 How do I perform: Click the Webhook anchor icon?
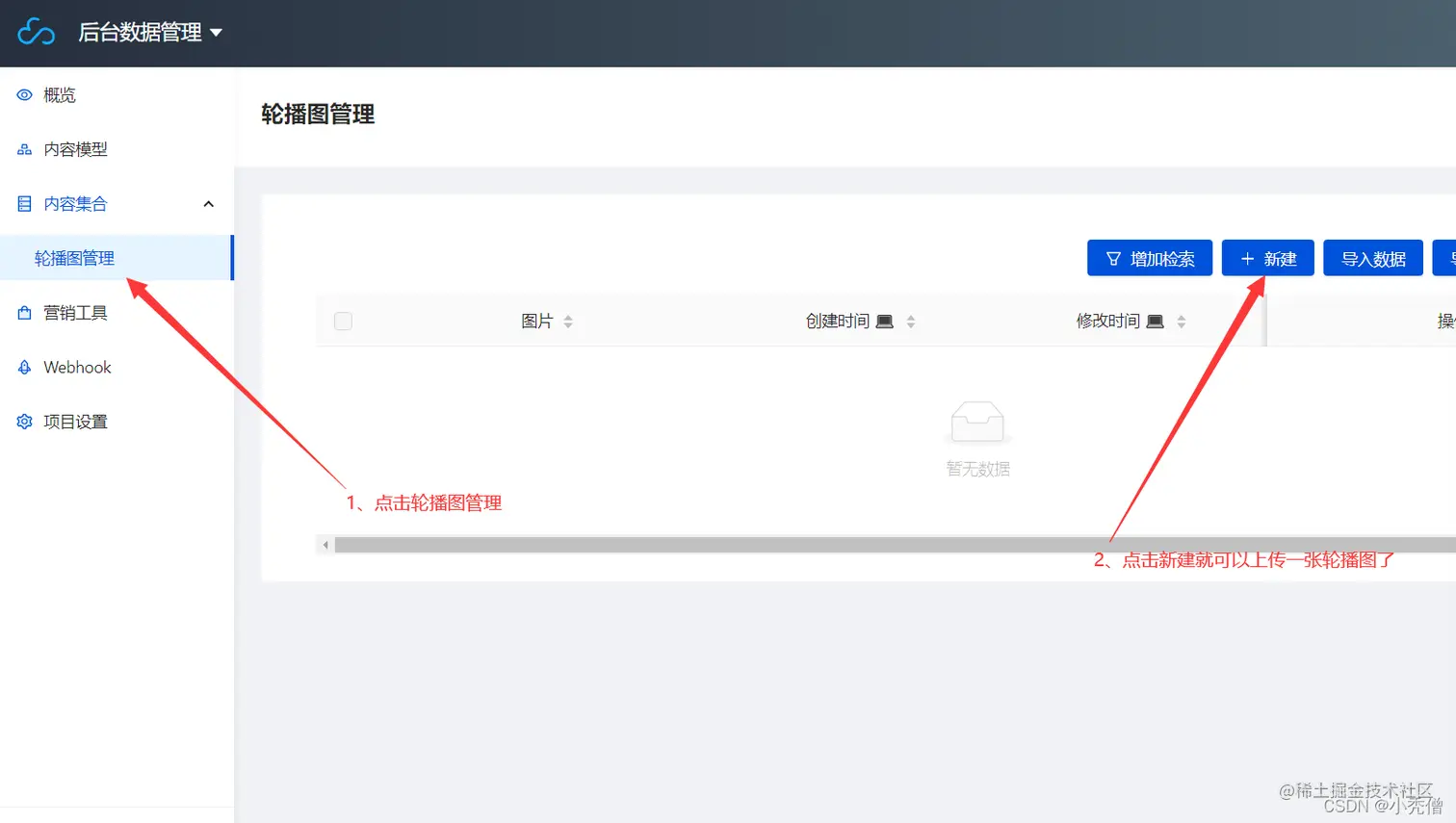tap(23, 367)
